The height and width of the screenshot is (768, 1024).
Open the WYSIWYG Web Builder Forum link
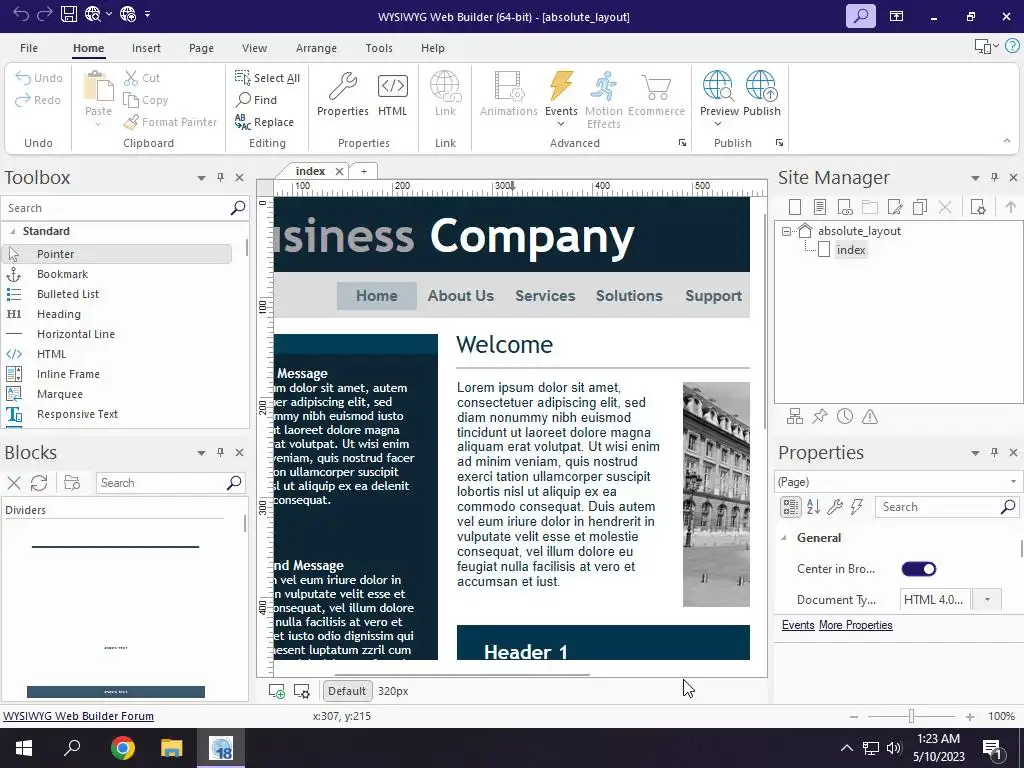pos(78,716)
